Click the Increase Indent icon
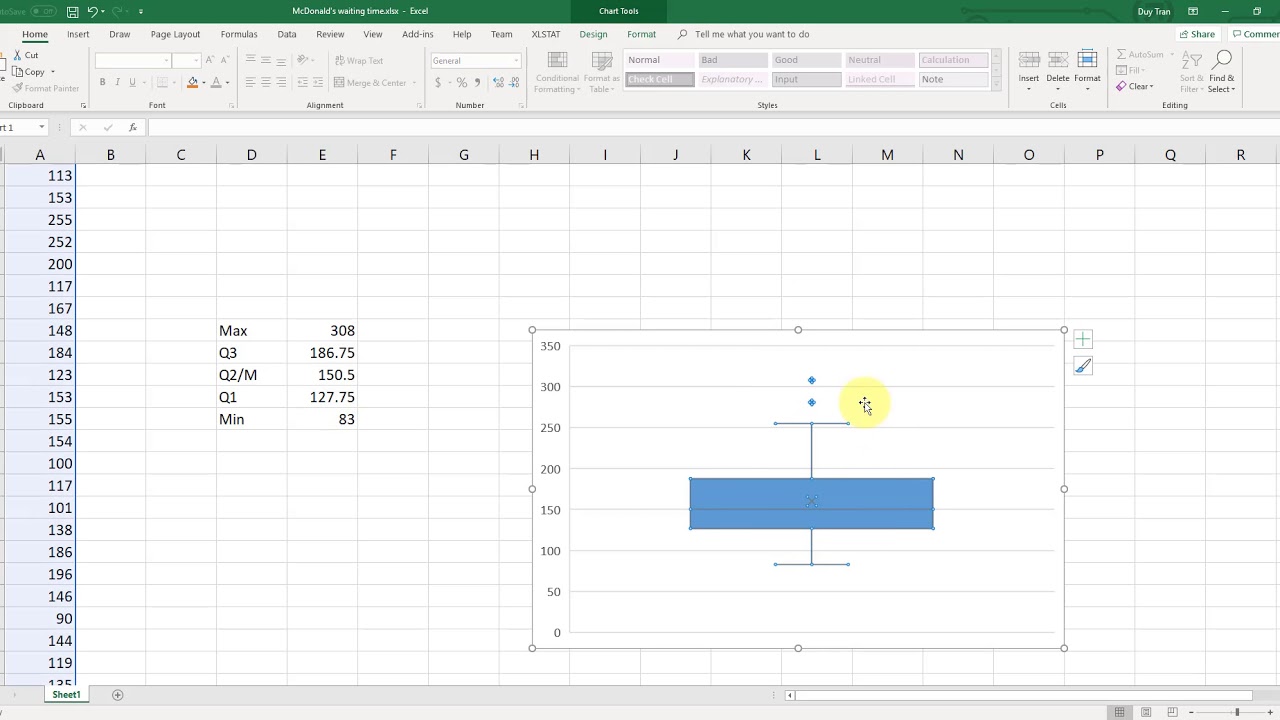 click(318, 82)
